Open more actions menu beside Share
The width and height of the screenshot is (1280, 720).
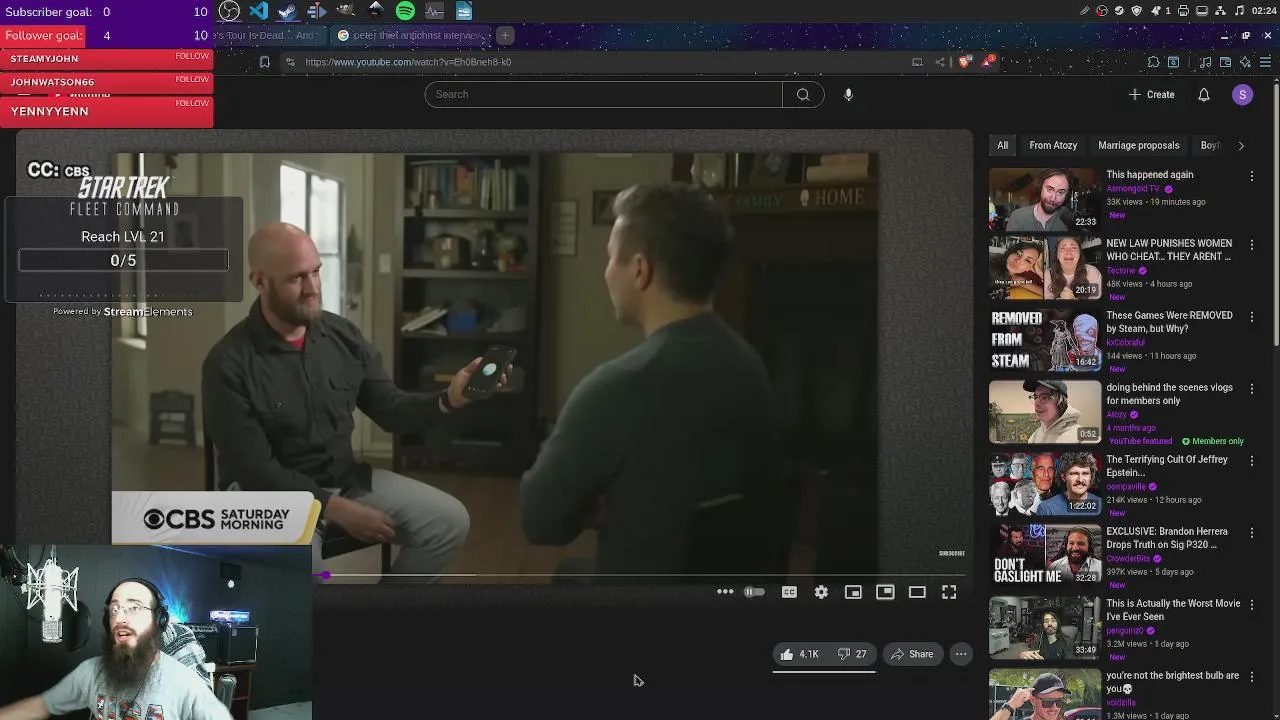pyautogui.click(x=960, y=654)
